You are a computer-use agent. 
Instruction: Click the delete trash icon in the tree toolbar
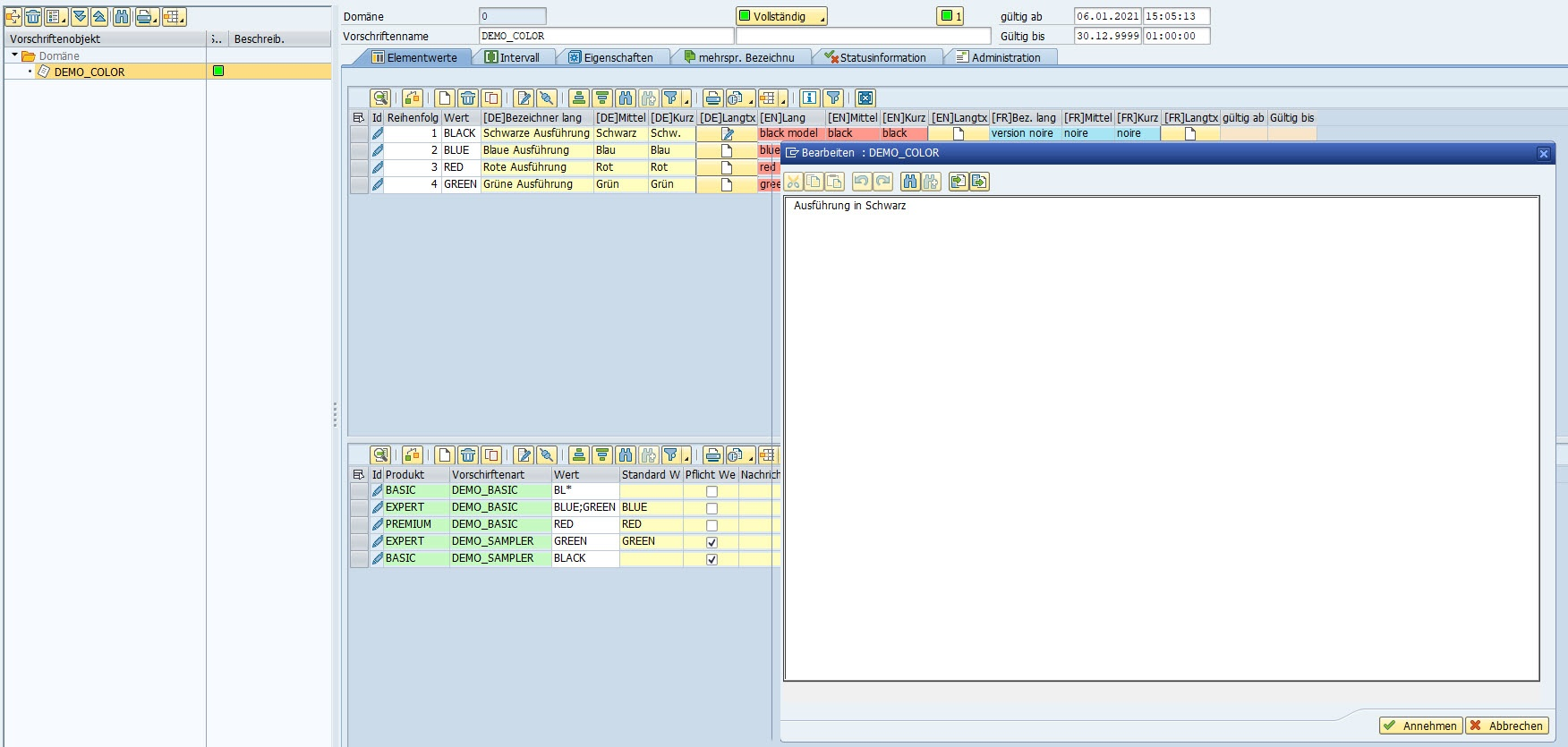coord(33,17)
